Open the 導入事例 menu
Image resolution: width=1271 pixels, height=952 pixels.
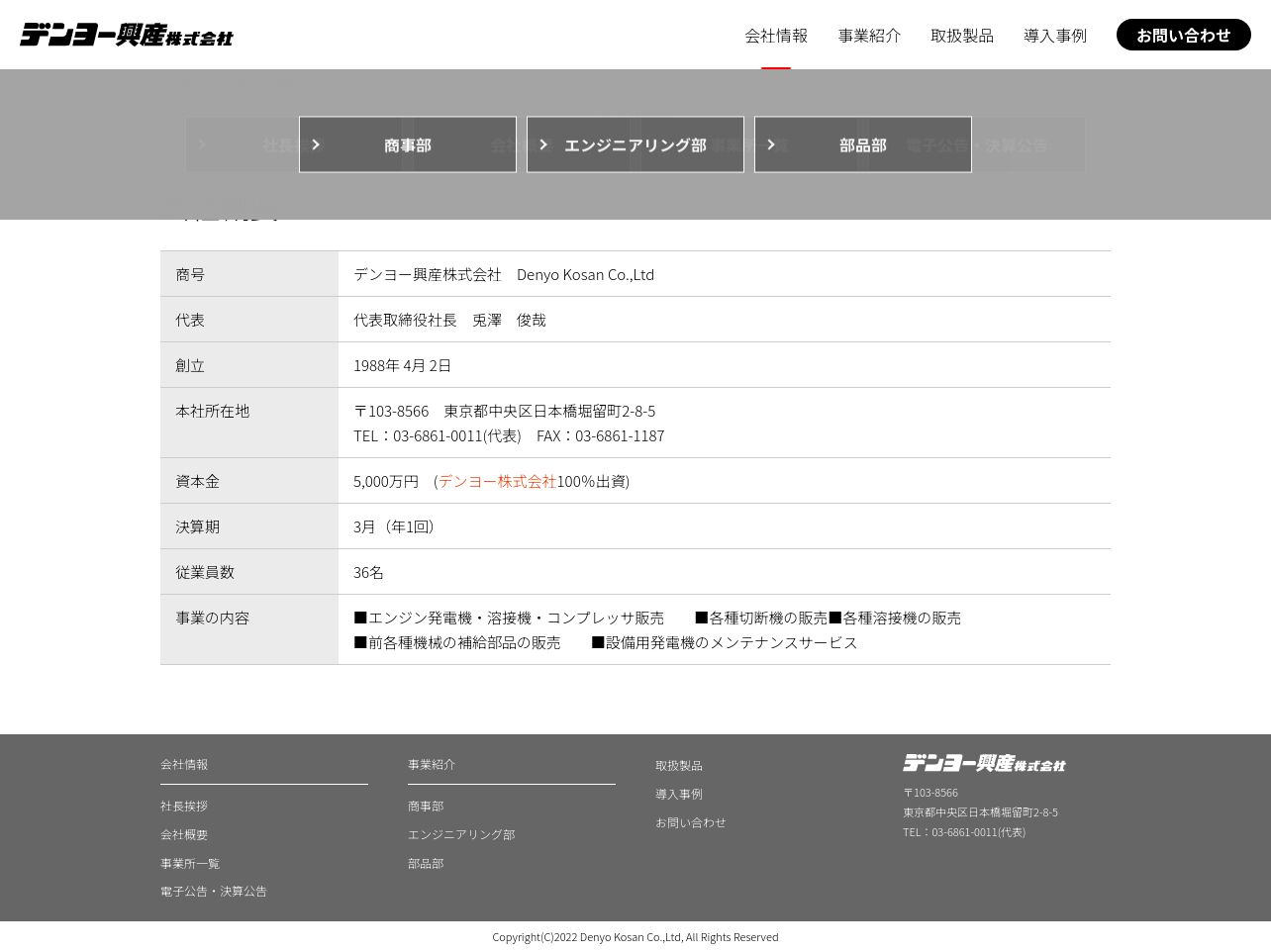pyautogui.click(x=1055, y=36)
